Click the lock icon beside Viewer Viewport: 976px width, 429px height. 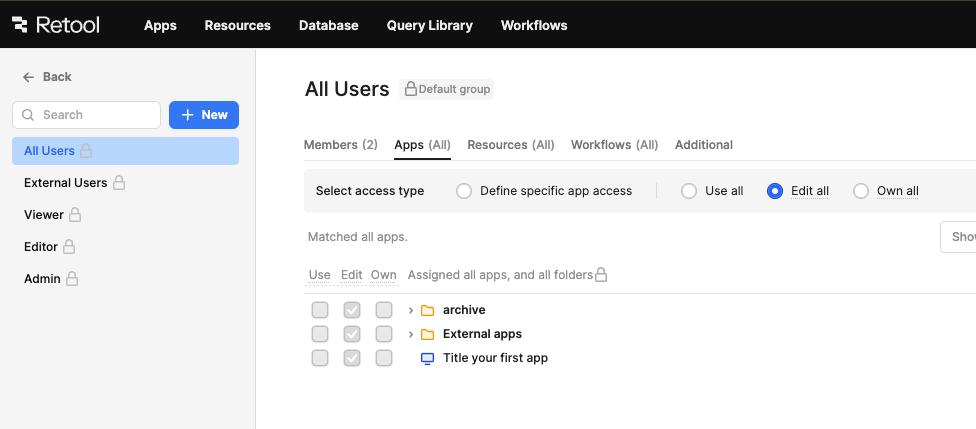(x=75, y=215)
